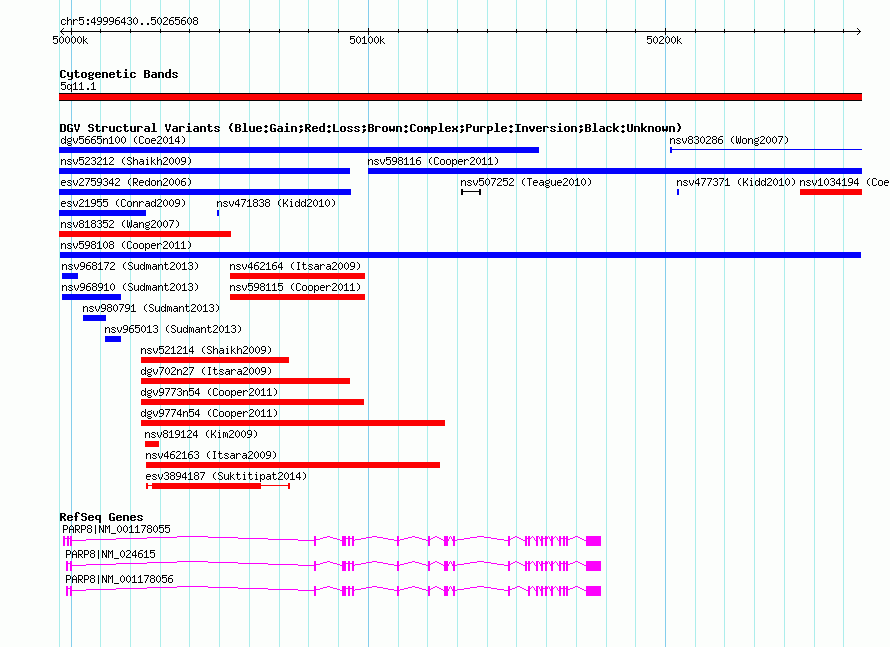890x647 pixels.
Task: Click the blue bar of nsv968910
Action: [x=91, y=297]
